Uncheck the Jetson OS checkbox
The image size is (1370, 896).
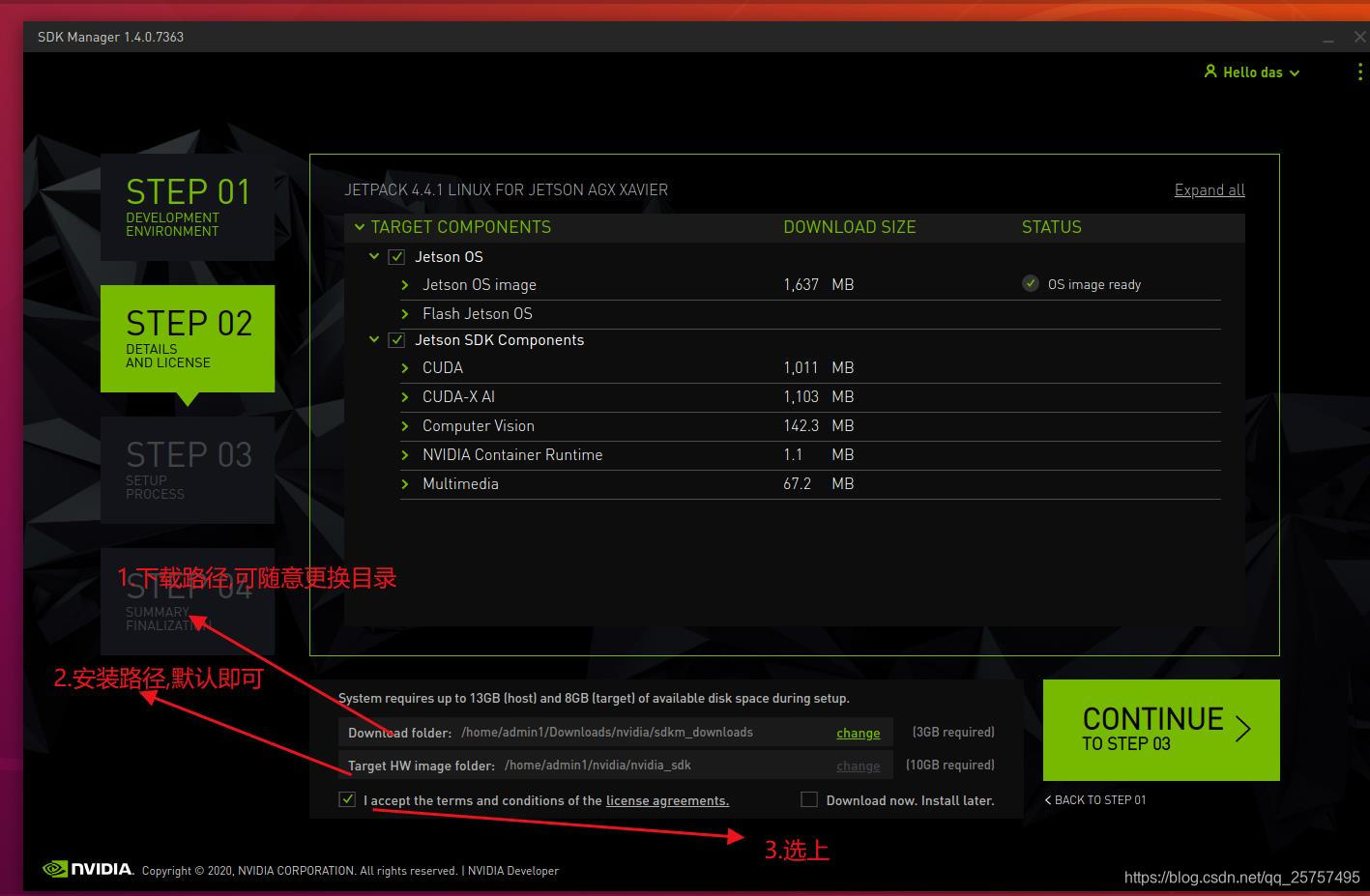coord(396,257)
